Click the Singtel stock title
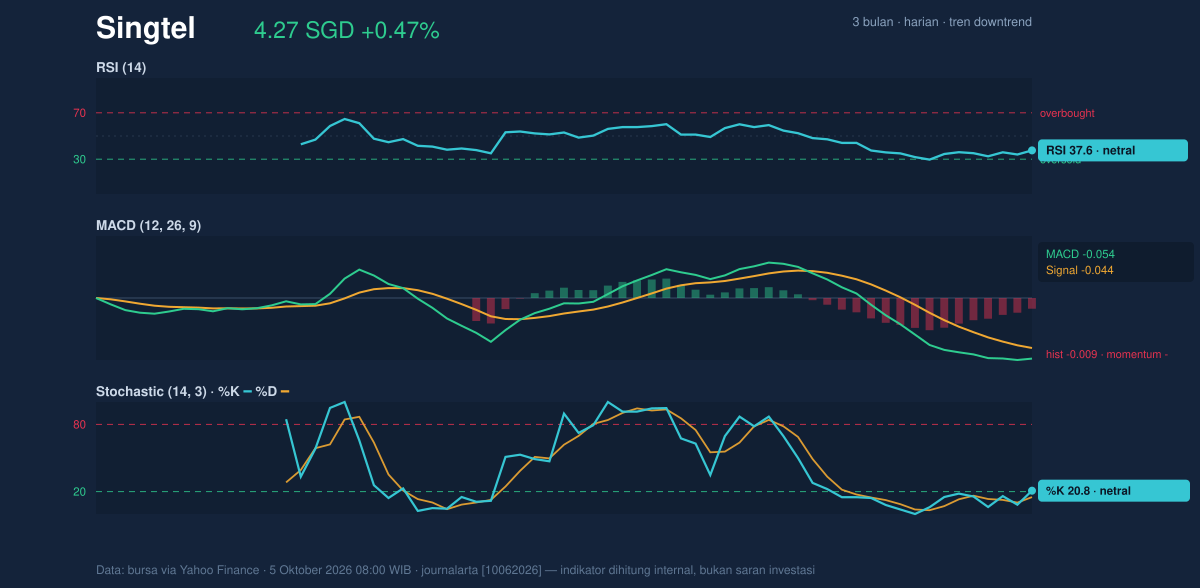This screenshot has height=588, width=1200. [145, 28]
